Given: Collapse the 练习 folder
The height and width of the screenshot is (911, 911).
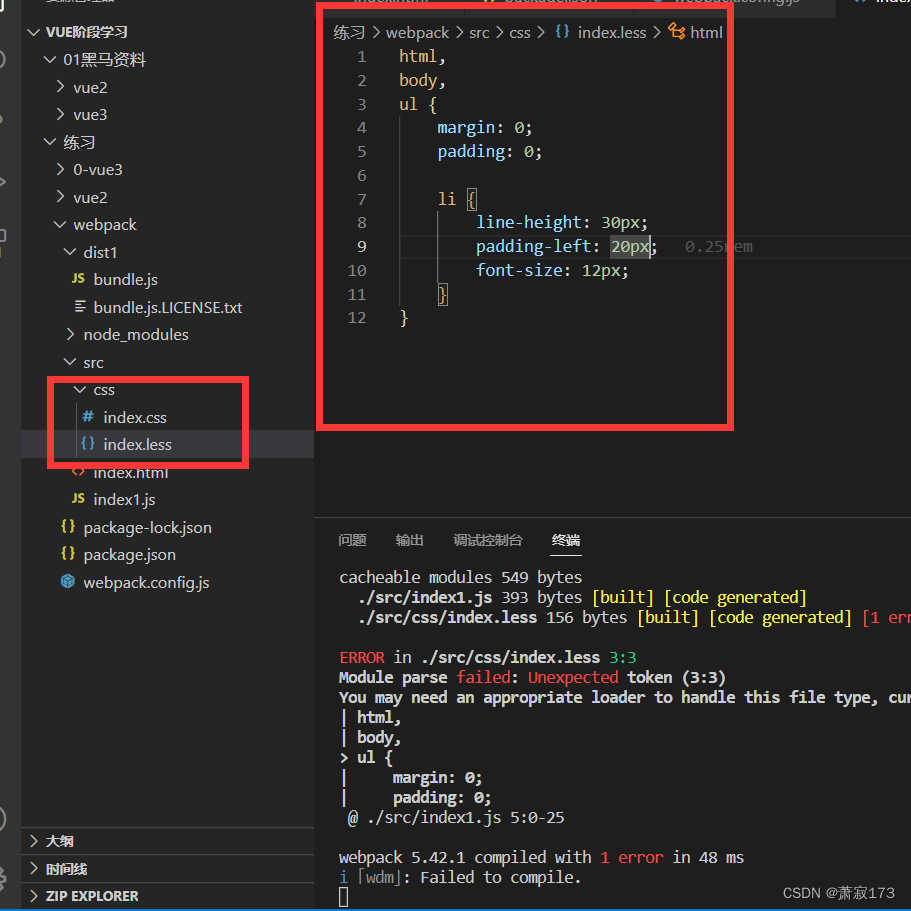Looking at the screenshot, I should click(x=51, y=142).
